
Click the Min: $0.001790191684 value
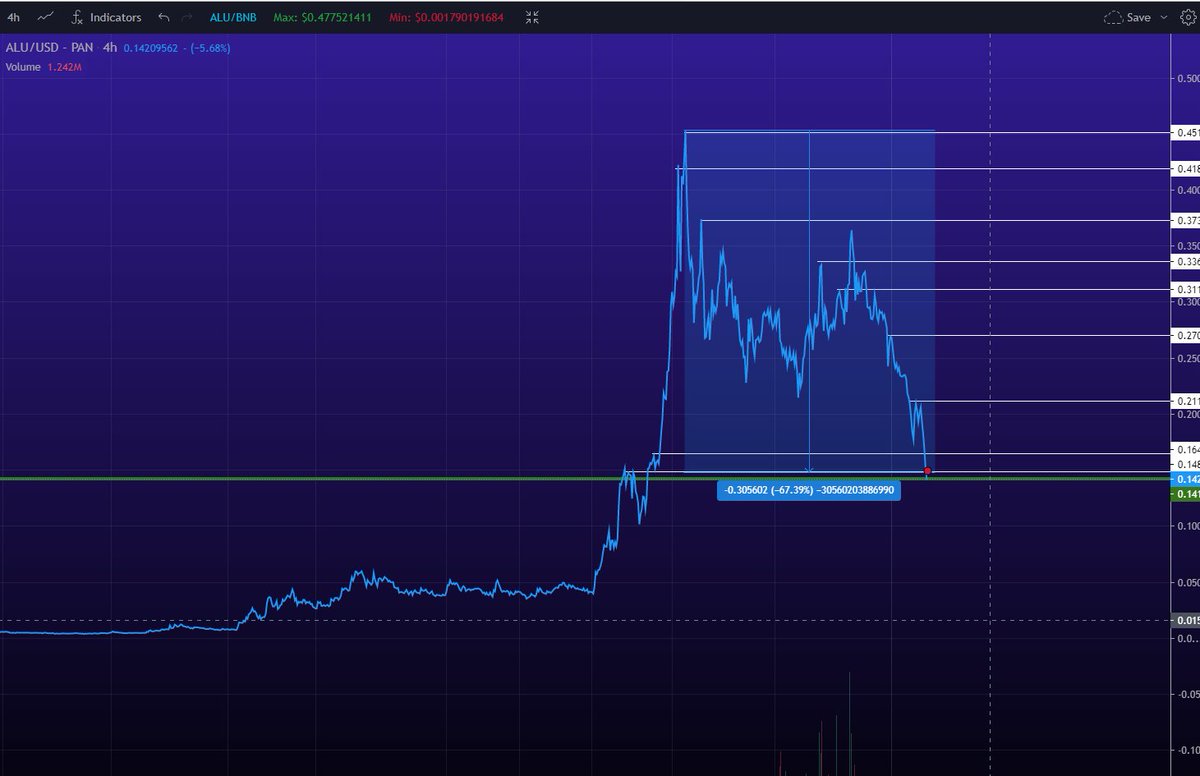pyautogui.click(x=445, y=17)
